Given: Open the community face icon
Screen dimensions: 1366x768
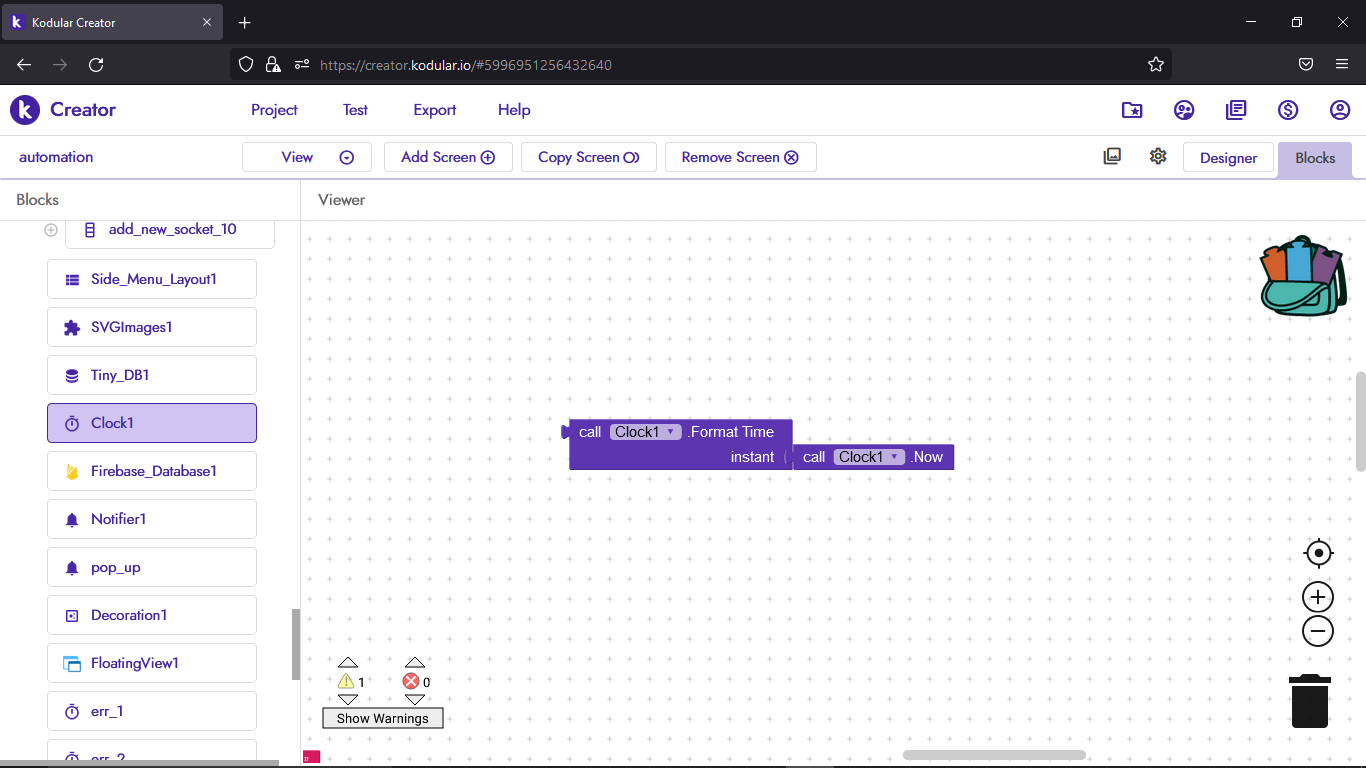Looking at the screenshot, I should tap(1184, 110).
